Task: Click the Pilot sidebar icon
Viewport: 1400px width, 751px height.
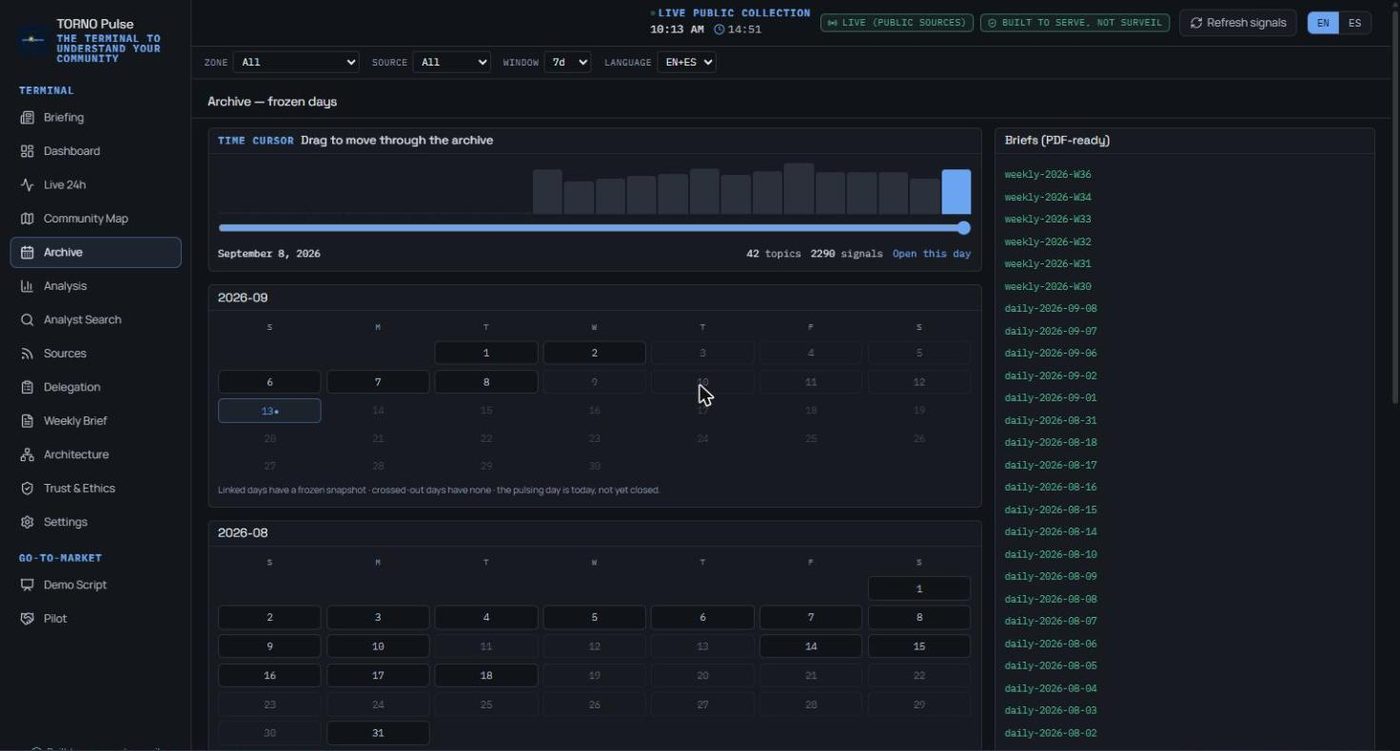Action: (27, 619)
